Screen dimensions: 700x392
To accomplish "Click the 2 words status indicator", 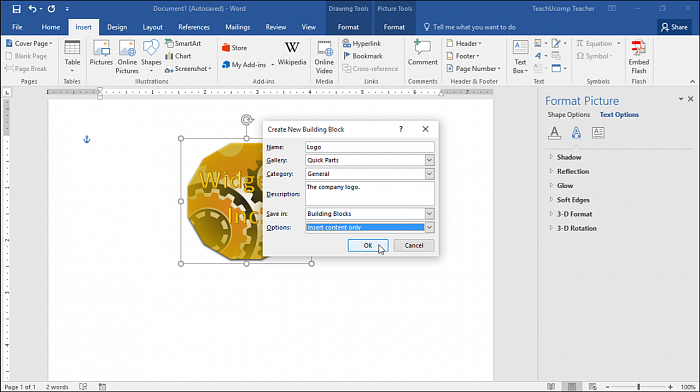I will coord(57,387).
